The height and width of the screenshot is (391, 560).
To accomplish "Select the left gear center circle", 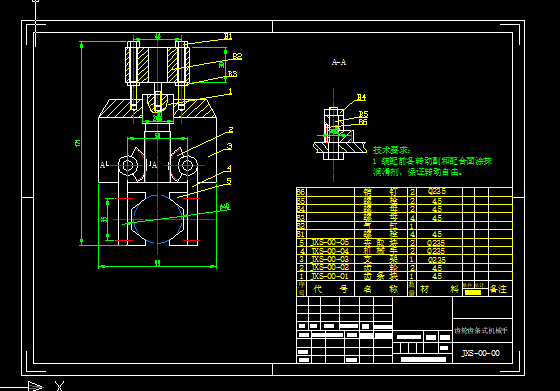I will tap(128, 166).
